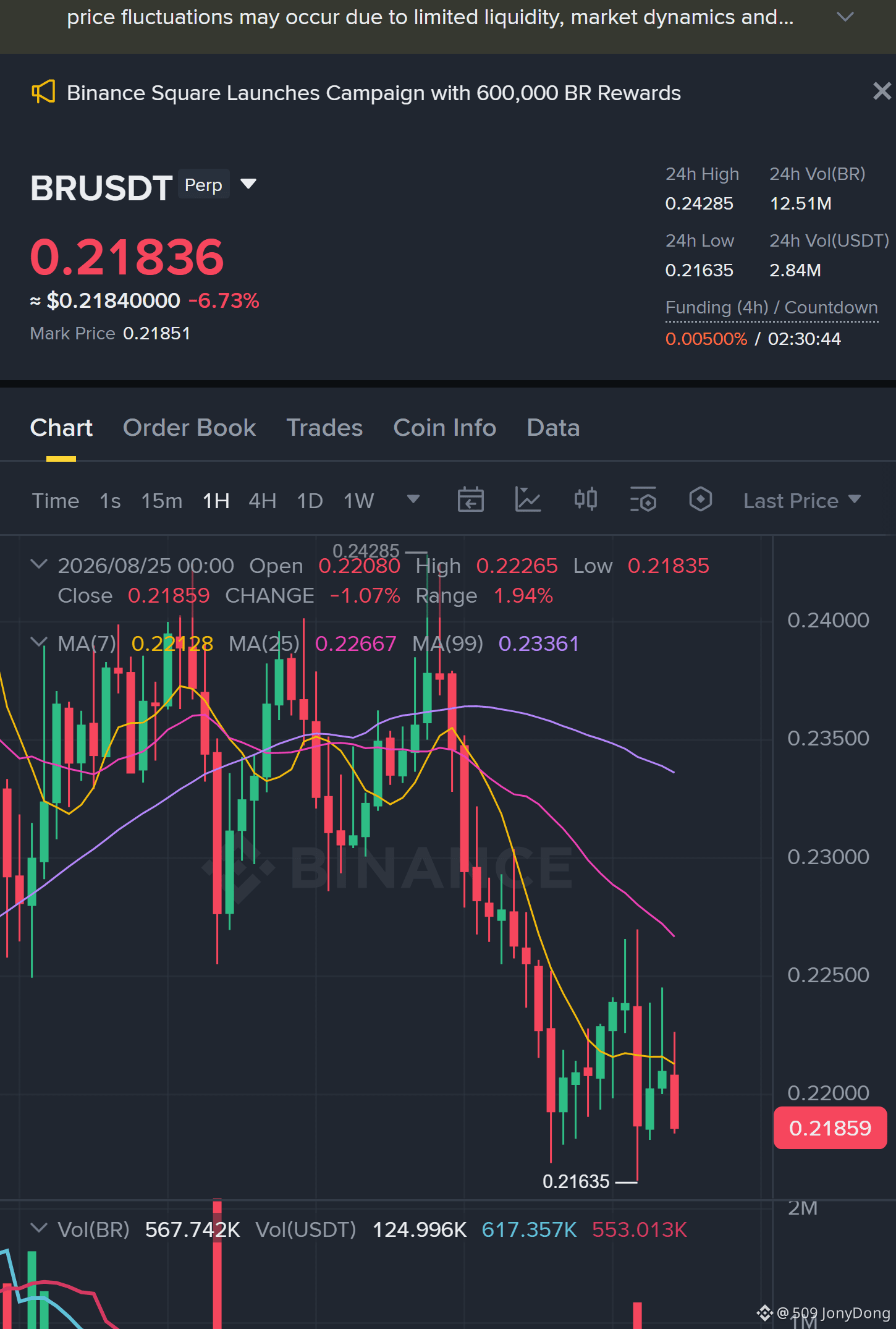Open the calendar go-to-date icon
This screenshot has width=896, height=1329.
coord(470,499)
